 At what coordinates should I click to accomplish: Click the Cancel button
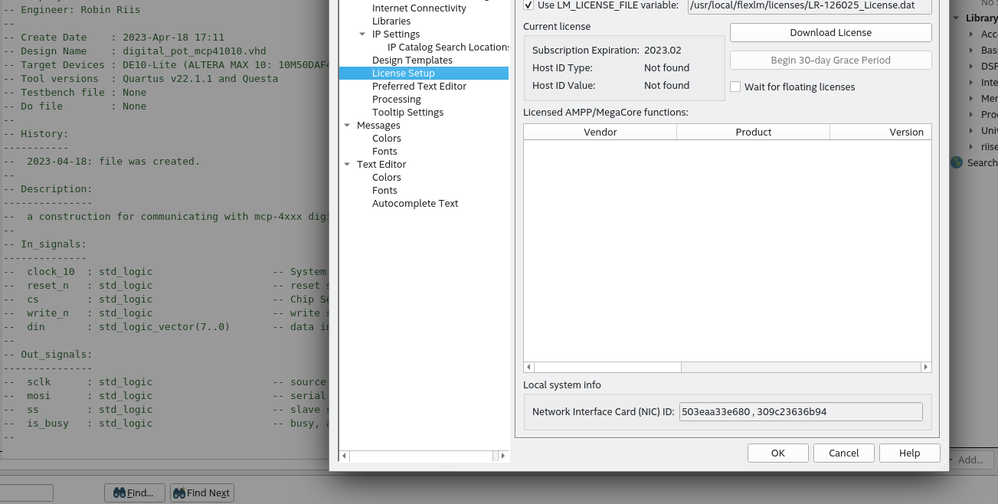(x=843, y=453)
